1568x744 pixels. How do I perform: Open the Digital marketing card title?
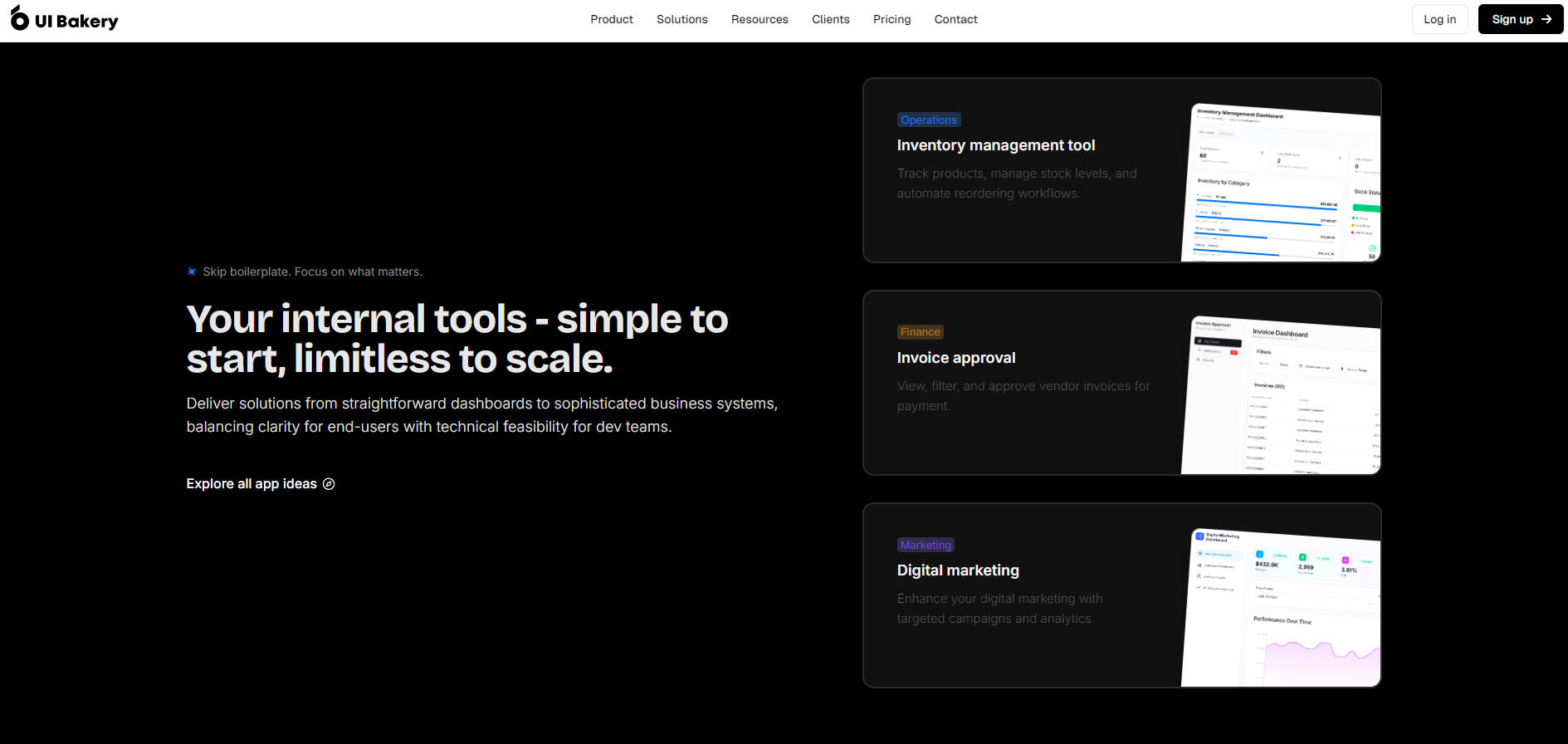957,570
